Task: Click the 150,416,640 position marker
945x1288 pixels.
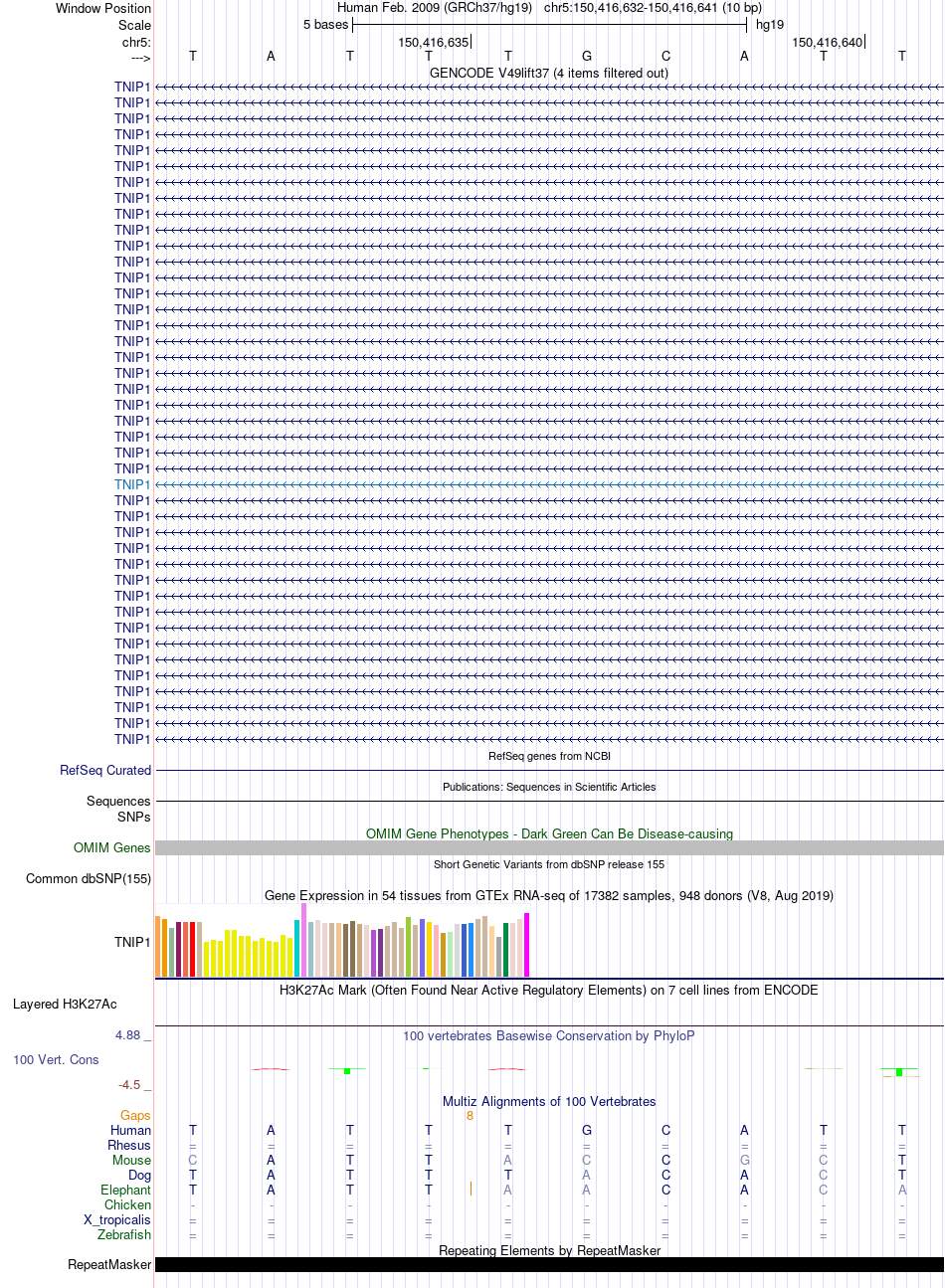Action: click(x=828, y=42)
